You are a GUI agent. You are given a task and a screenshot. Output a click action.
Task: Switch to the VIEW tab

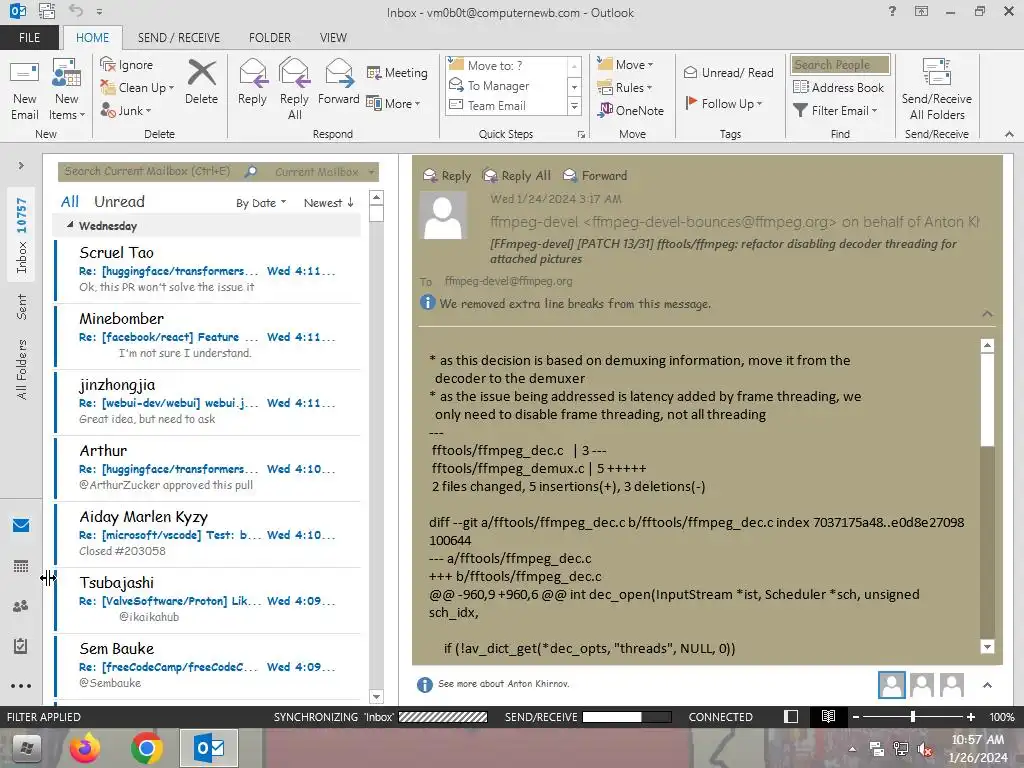pos(333,37)
